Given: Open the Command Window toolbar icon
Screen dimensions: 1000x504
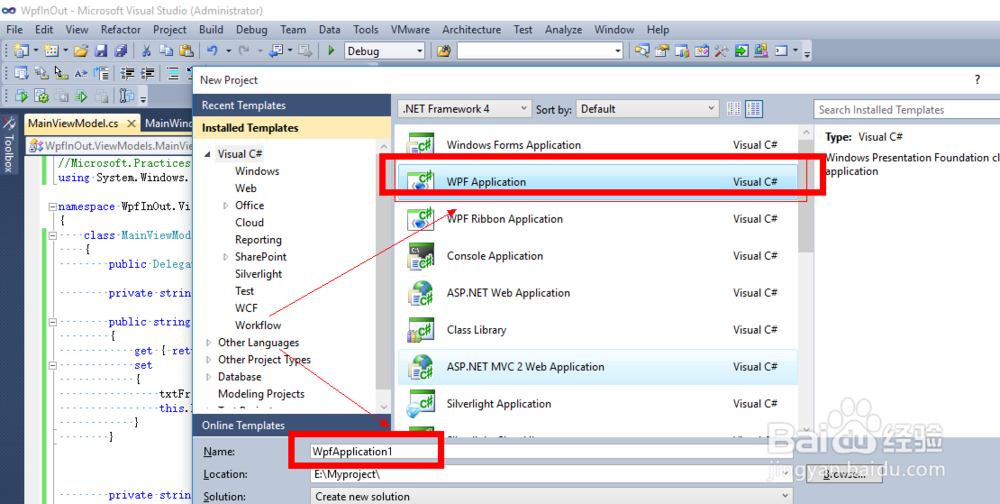Looking at the screenshot, I should (x=781, y=50).
